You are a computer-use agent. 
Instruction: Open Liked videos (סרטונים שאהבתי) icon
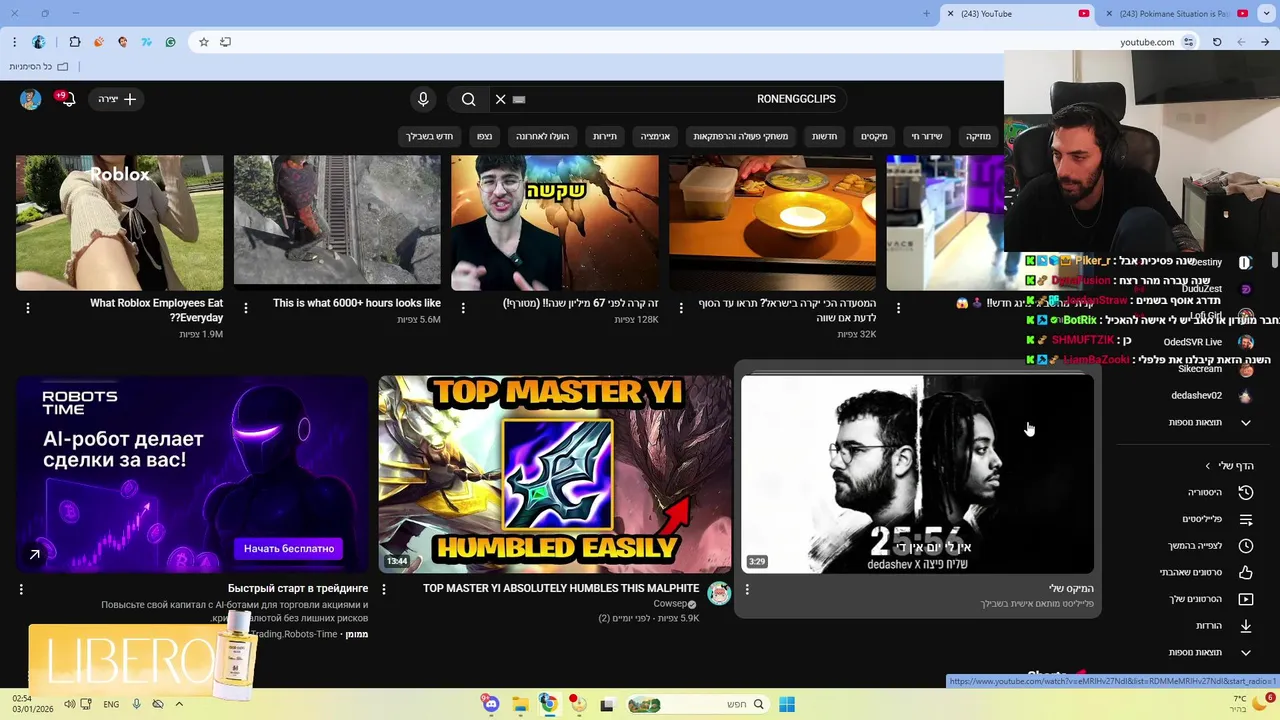[1246, 572]
